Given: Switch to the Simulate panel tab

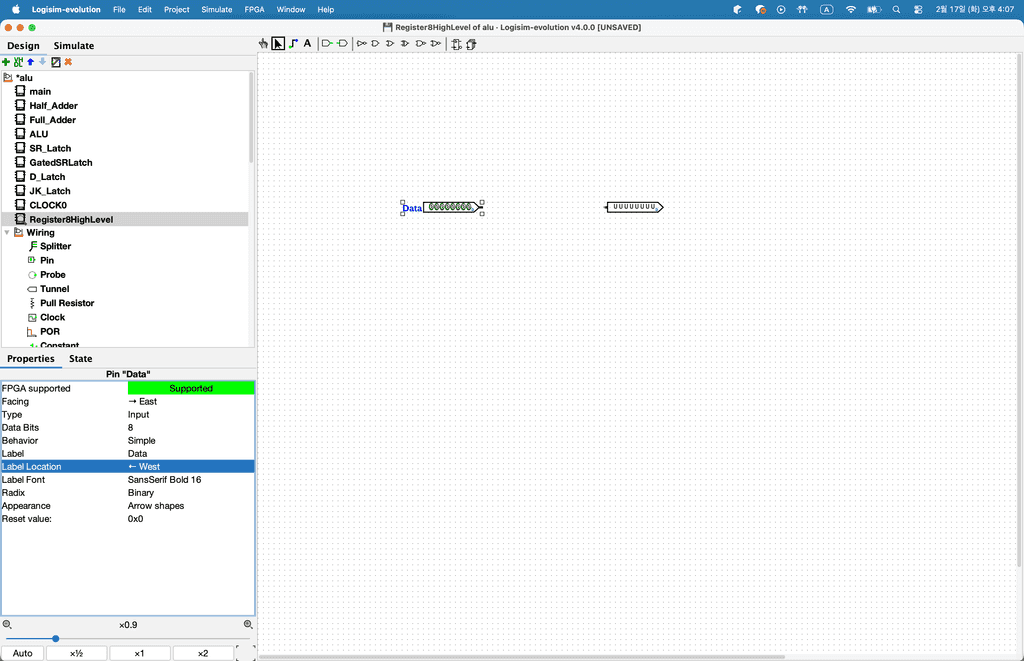Looking at the screenshot, I should point(73,46).
